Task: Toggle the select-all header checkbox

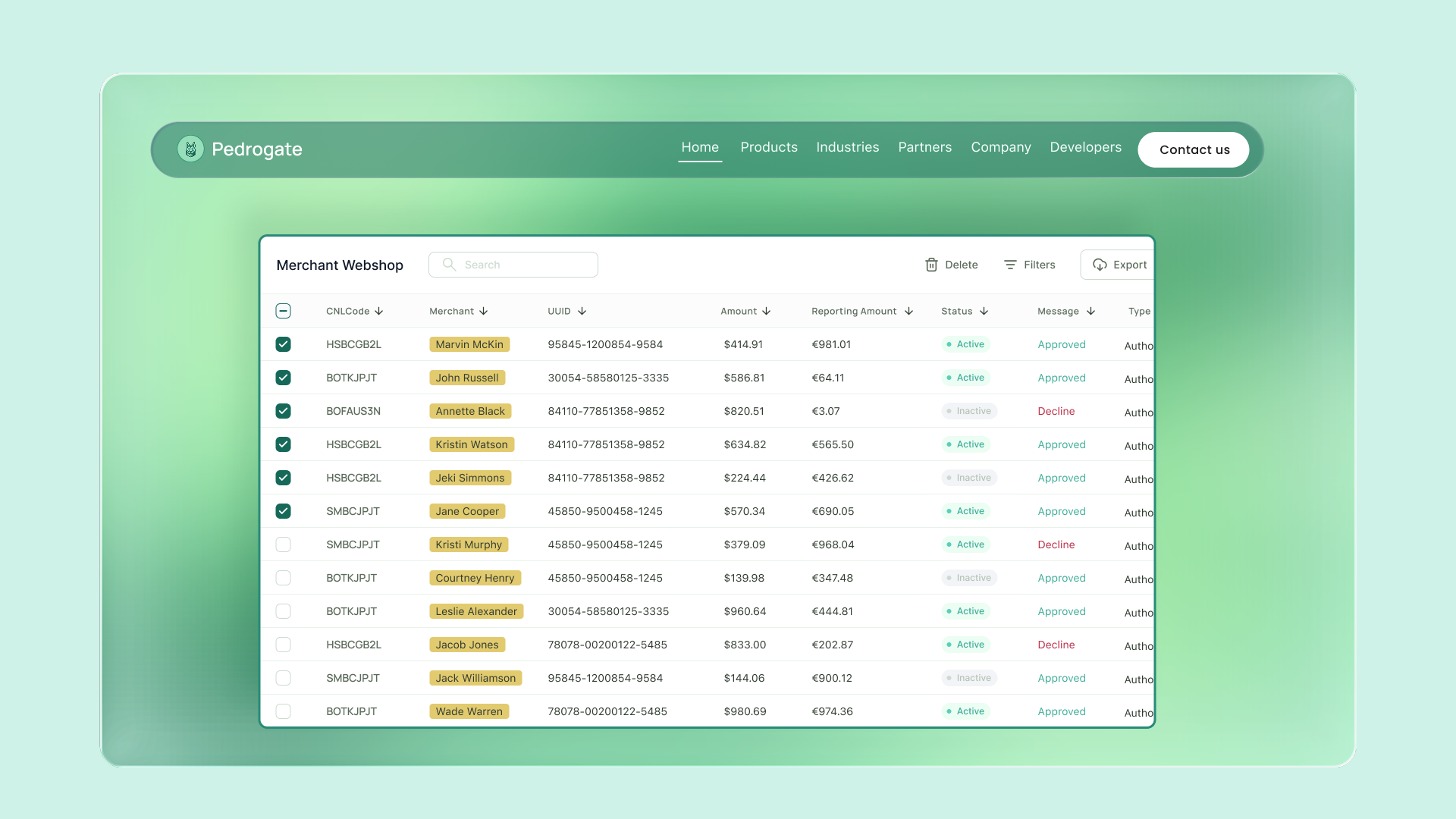Action: tap(283, 311)
